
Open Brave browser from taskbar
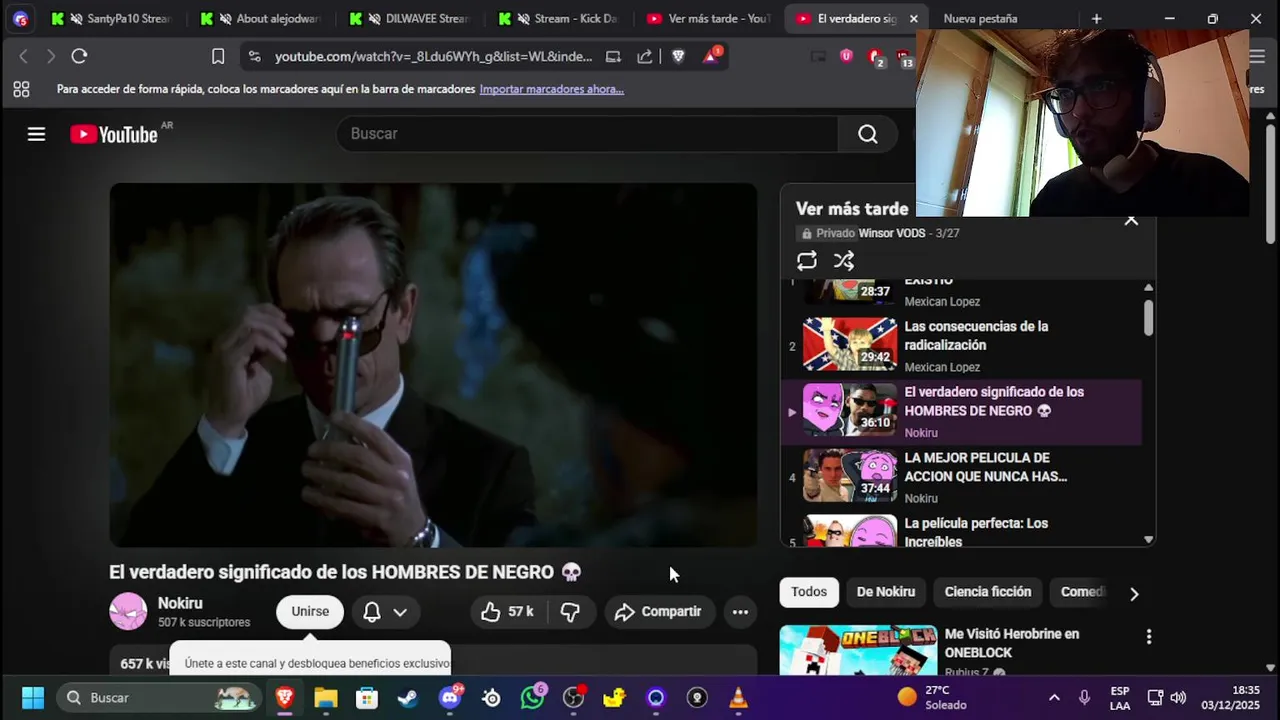click(x=285, y=697)
